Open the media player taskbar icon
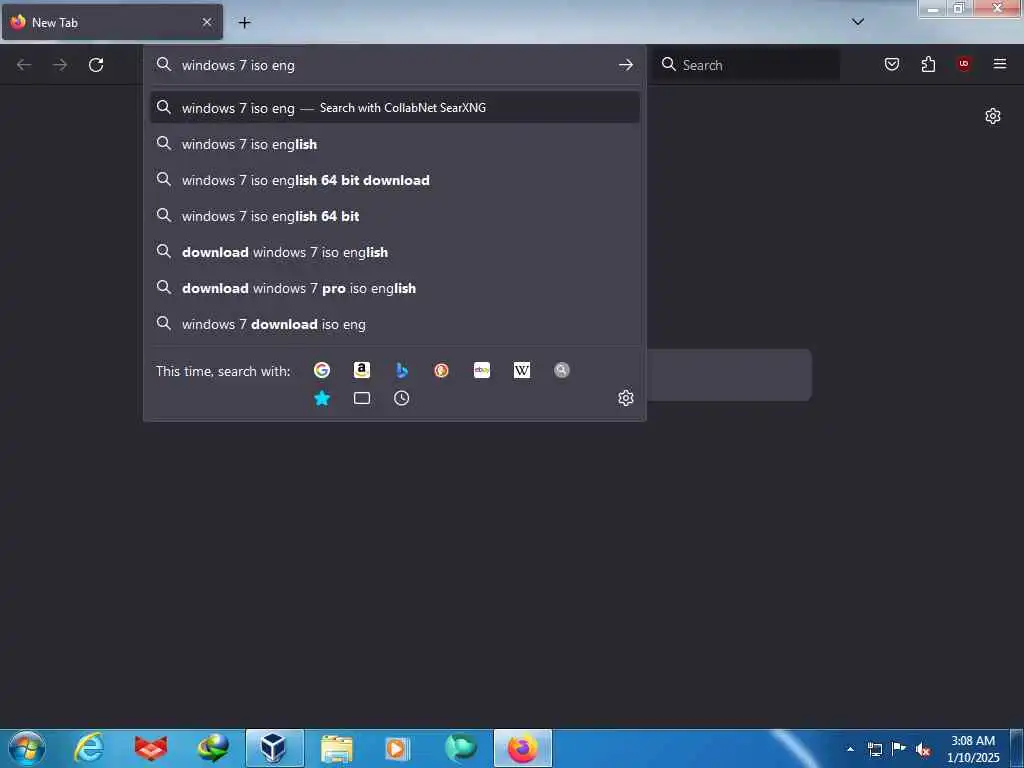Screen dimensions: 1024x768 [x=398, y=748]
